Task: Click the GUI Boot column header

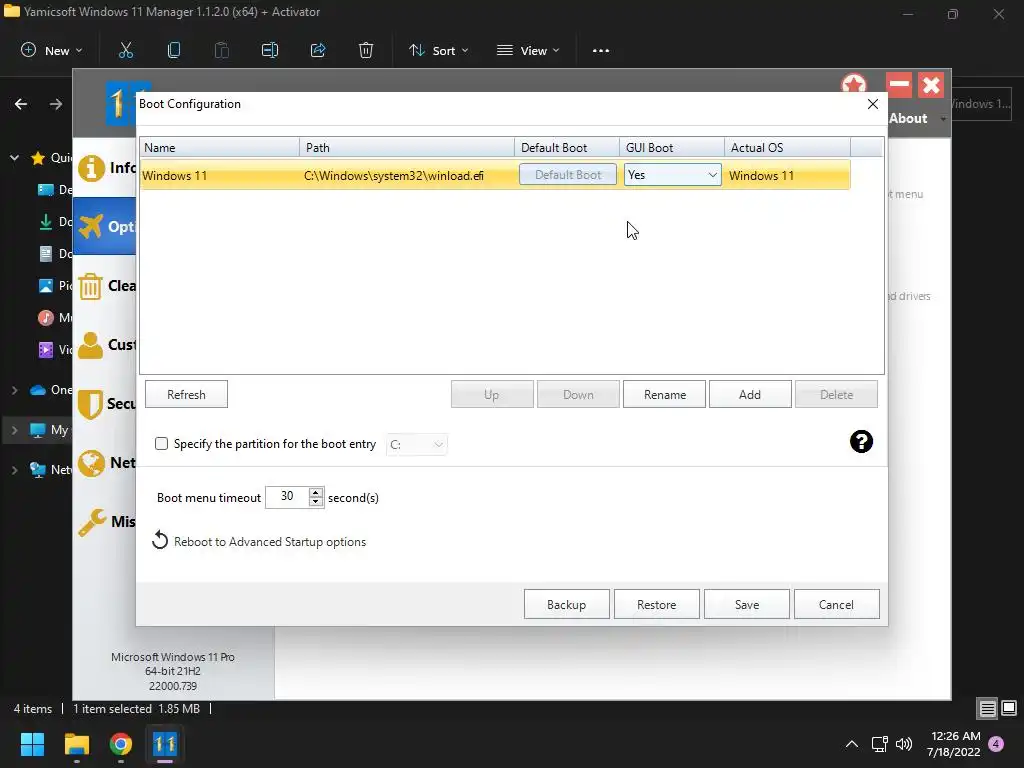Action: 672,148
